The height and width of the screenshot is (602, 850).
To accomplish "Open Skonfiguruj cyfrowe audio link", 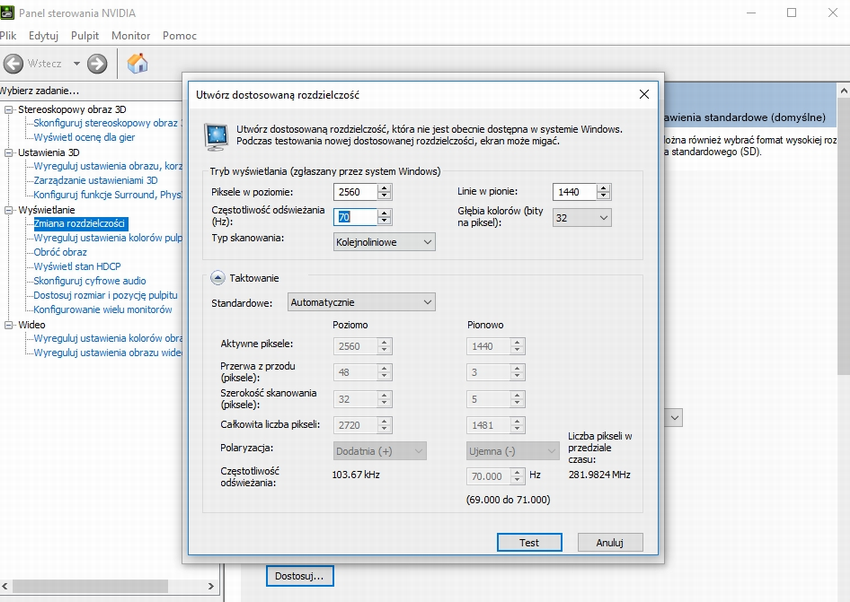I will tap(89, 281).
